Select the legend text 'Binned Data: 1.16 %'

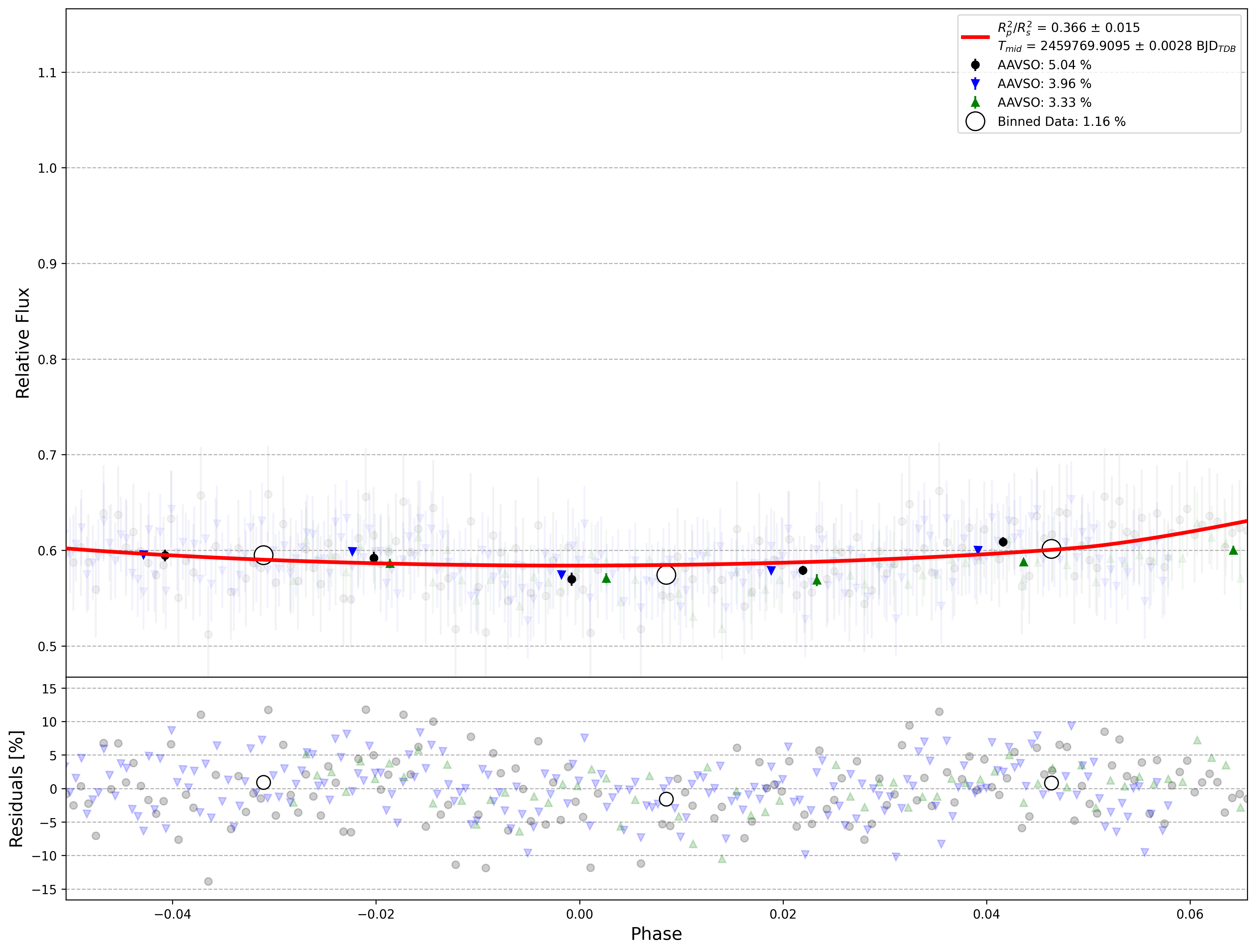(x=1061, y=121)
